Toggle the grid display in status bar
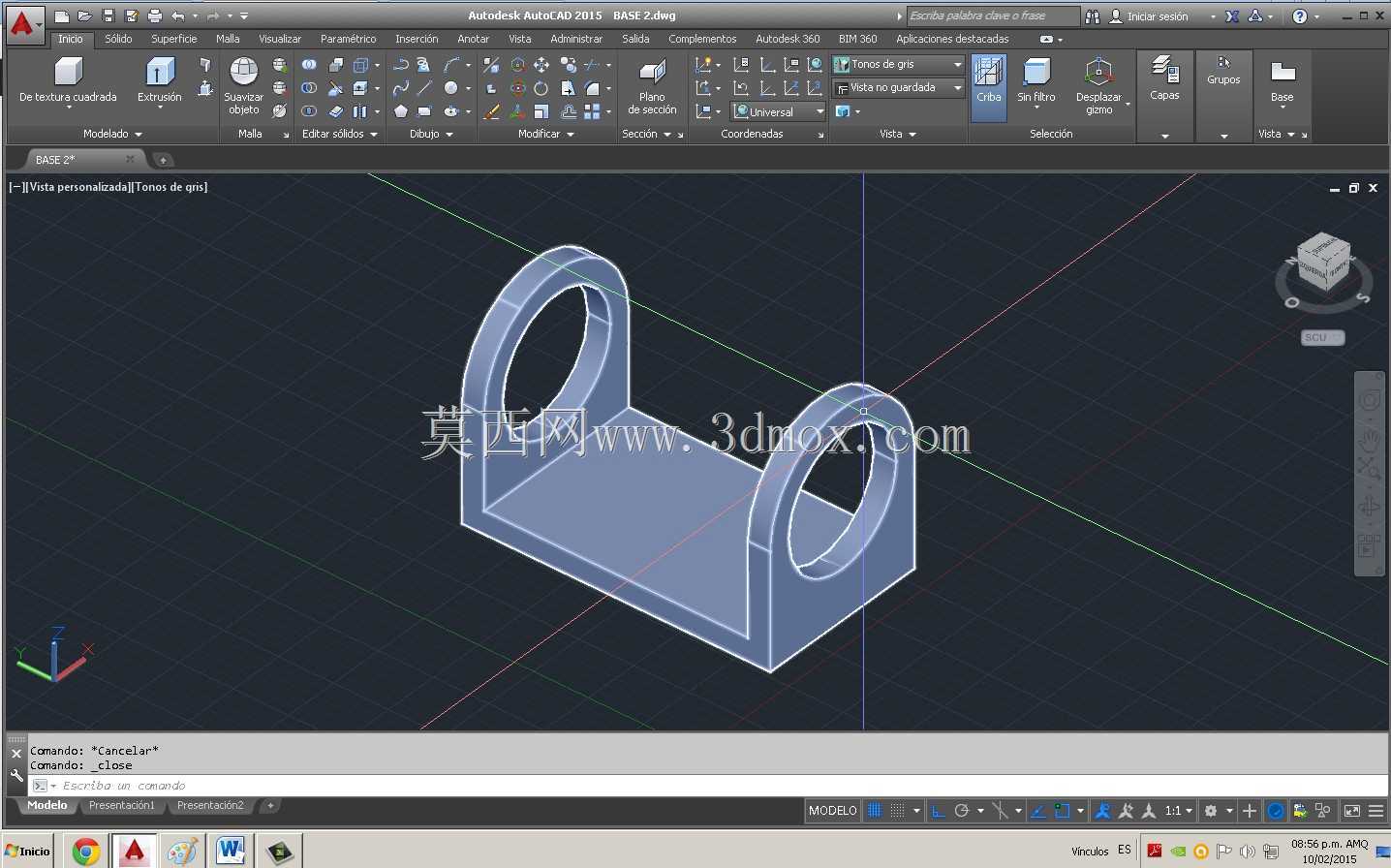 point(875,811)
